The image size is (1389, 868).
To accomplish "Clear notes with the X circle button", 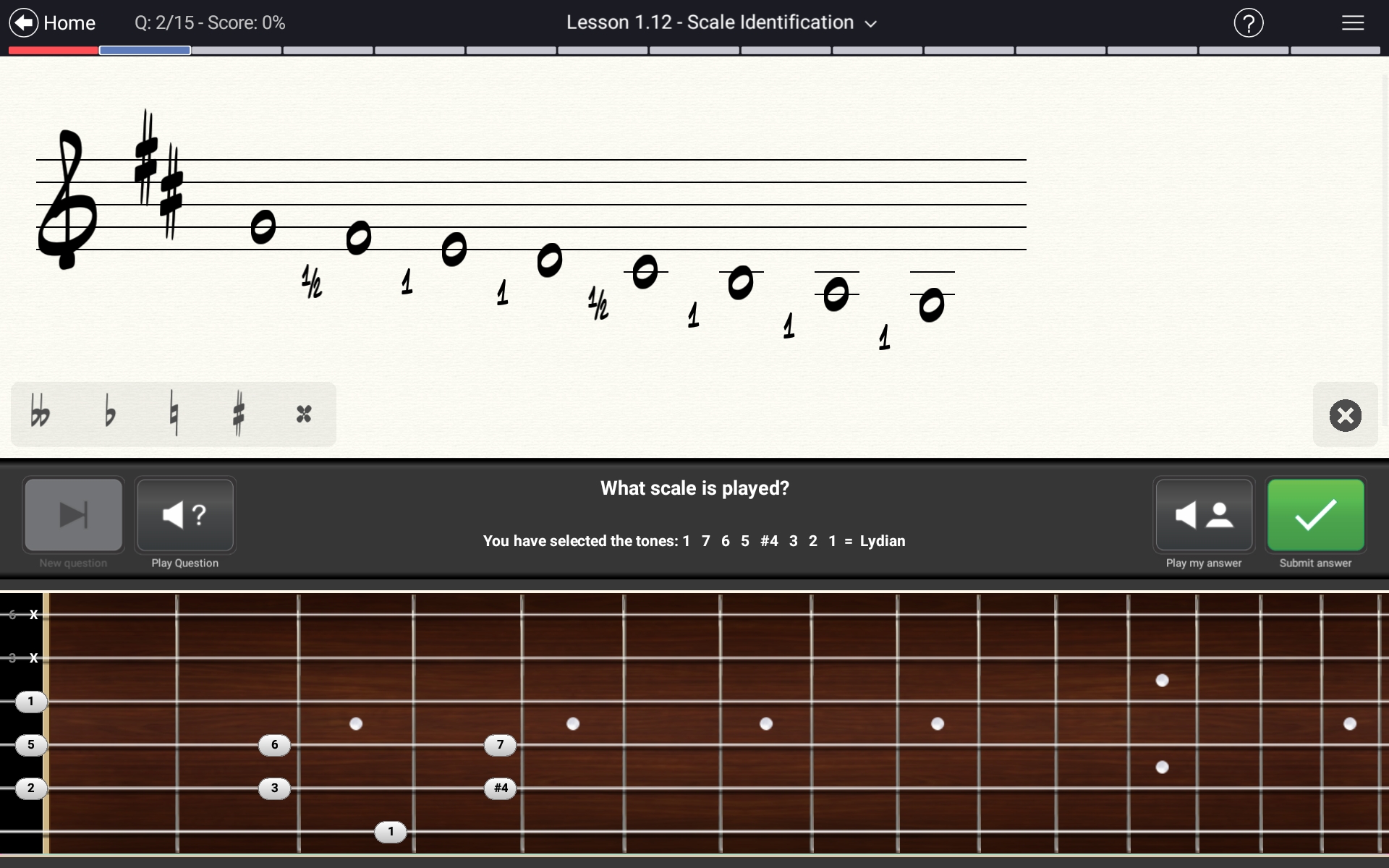I will (1345, 415).
